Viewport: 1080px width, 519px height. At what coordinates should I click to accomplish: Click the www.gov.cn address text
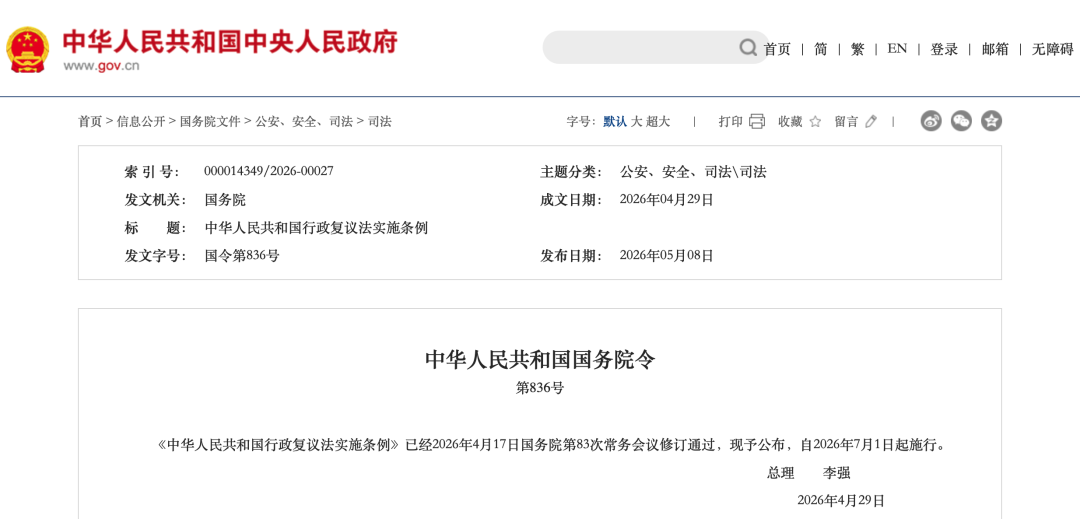(101, 67)
